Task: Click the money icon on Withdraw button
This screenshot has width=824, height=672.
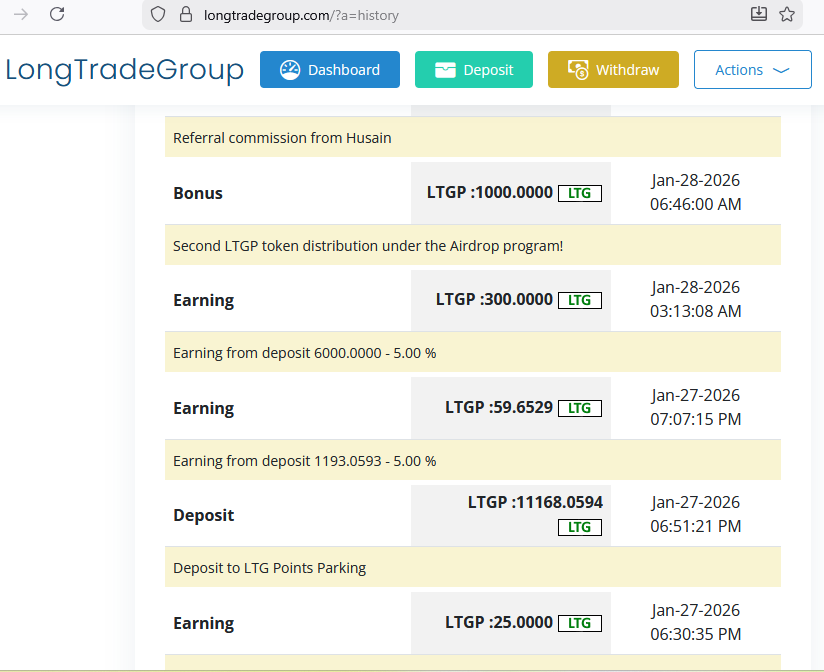Action: (x=578, y=70)
